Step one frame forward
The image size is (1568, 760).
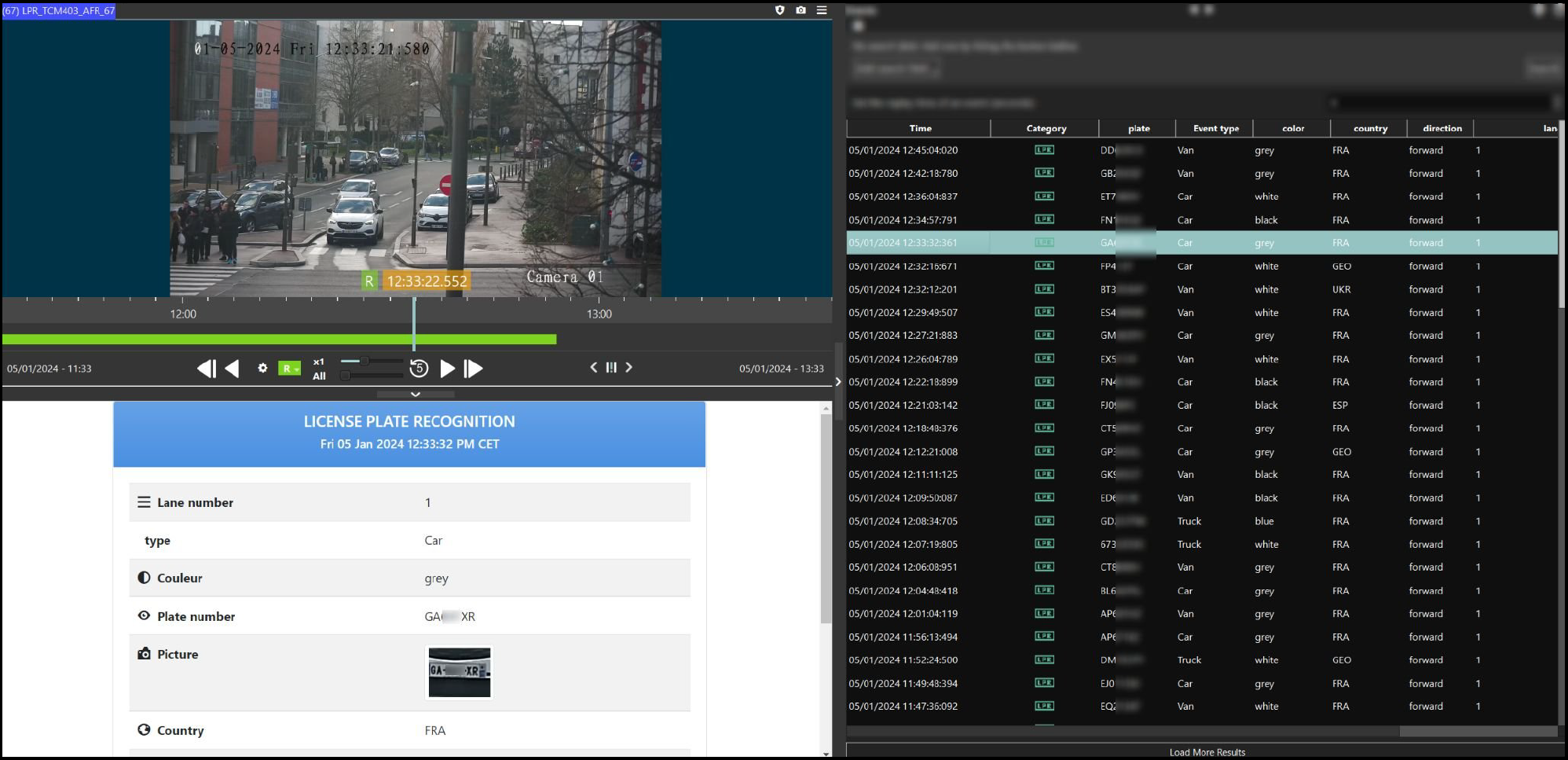click(473, 369)
